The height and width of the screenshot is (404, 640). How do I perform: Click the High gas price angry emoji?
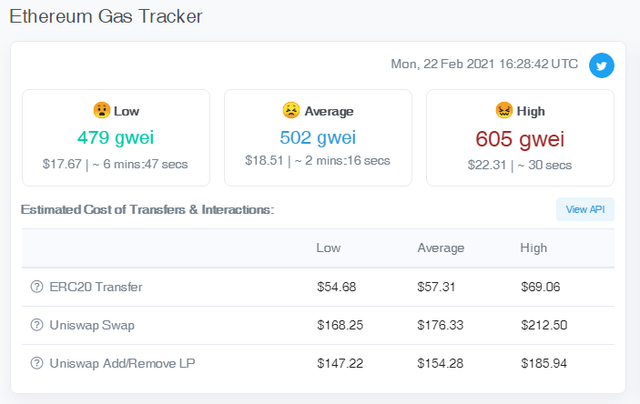(504, 111)
